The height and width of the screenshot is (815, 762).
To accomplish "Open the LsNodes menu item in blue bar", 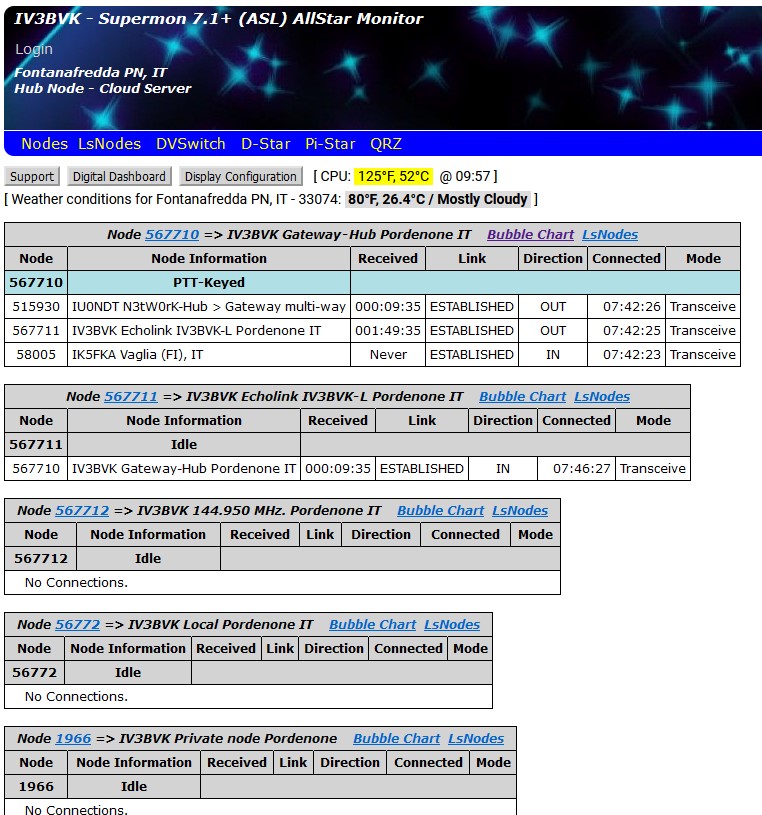I will click(x=109, y=143).
